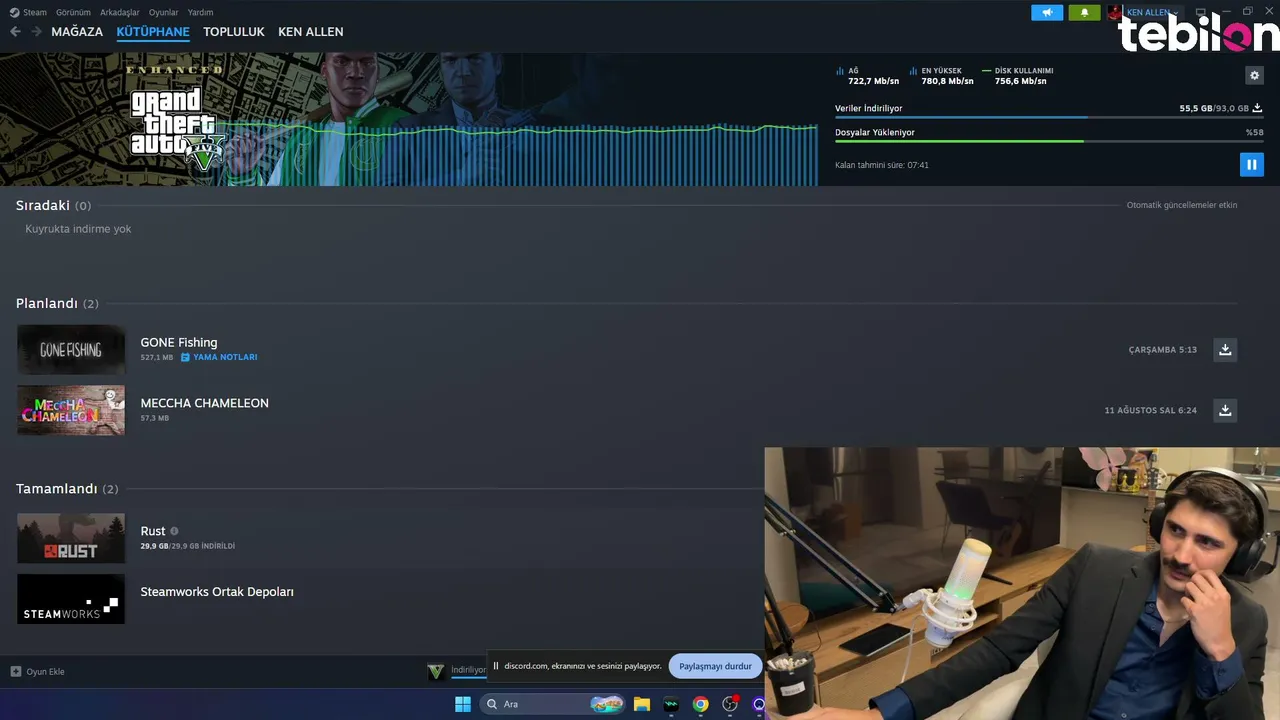The width and height of the screenshot is (1280, 720).
Task: Open the Arkadaşlar menu
Action: pos(120,13)
